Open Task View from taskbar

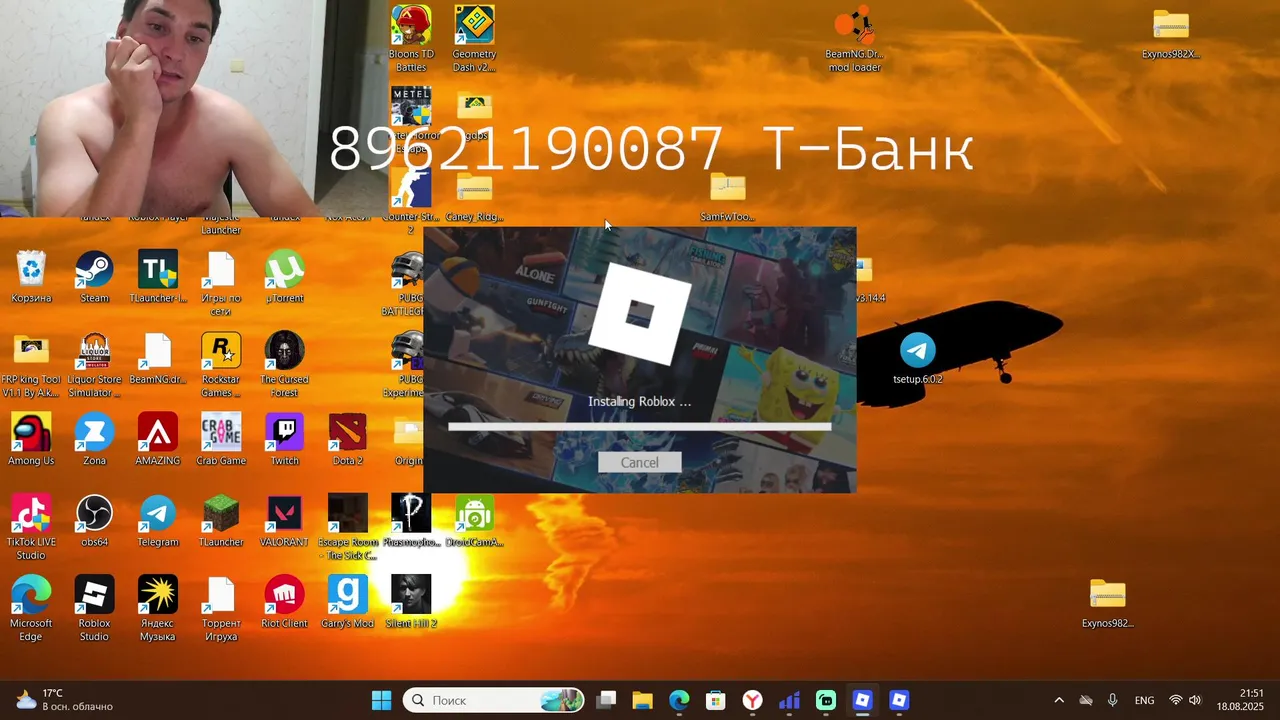[x=606, y=700]
